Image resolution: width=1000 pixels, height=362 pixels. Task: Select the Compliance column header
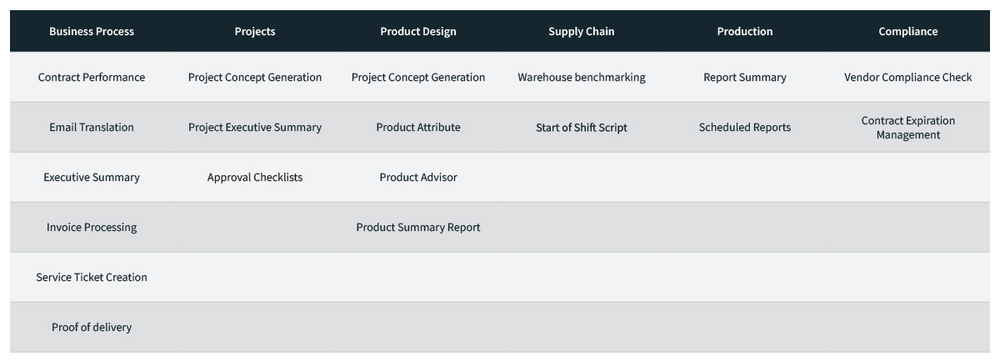click(x=908, y=31)
